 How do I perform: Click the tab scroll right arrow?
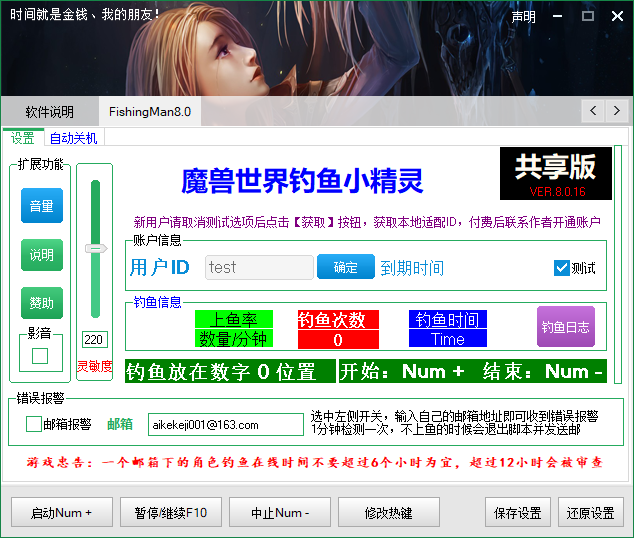click(x=617, y=111)
